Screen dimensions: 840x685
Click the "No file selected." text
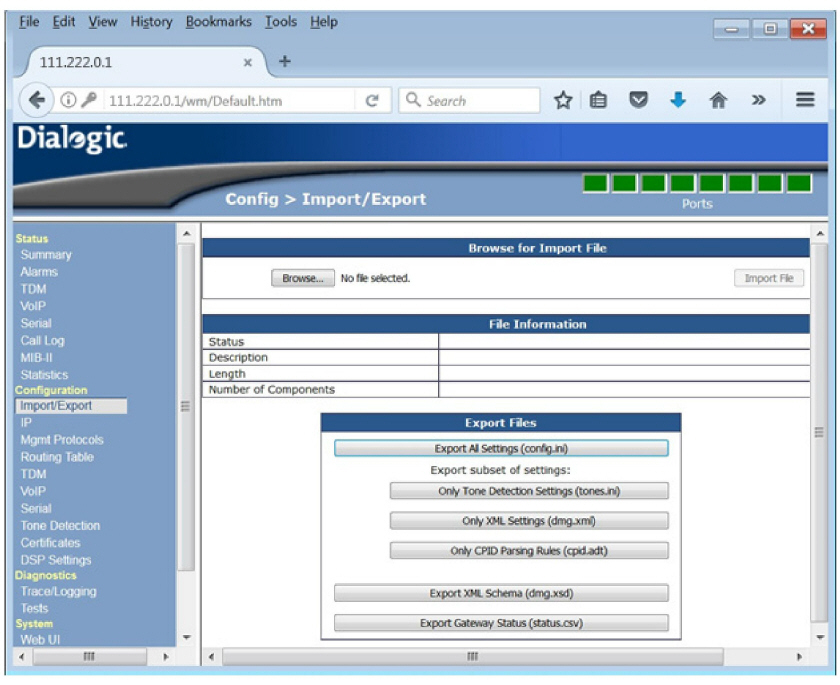coord(375,278)
